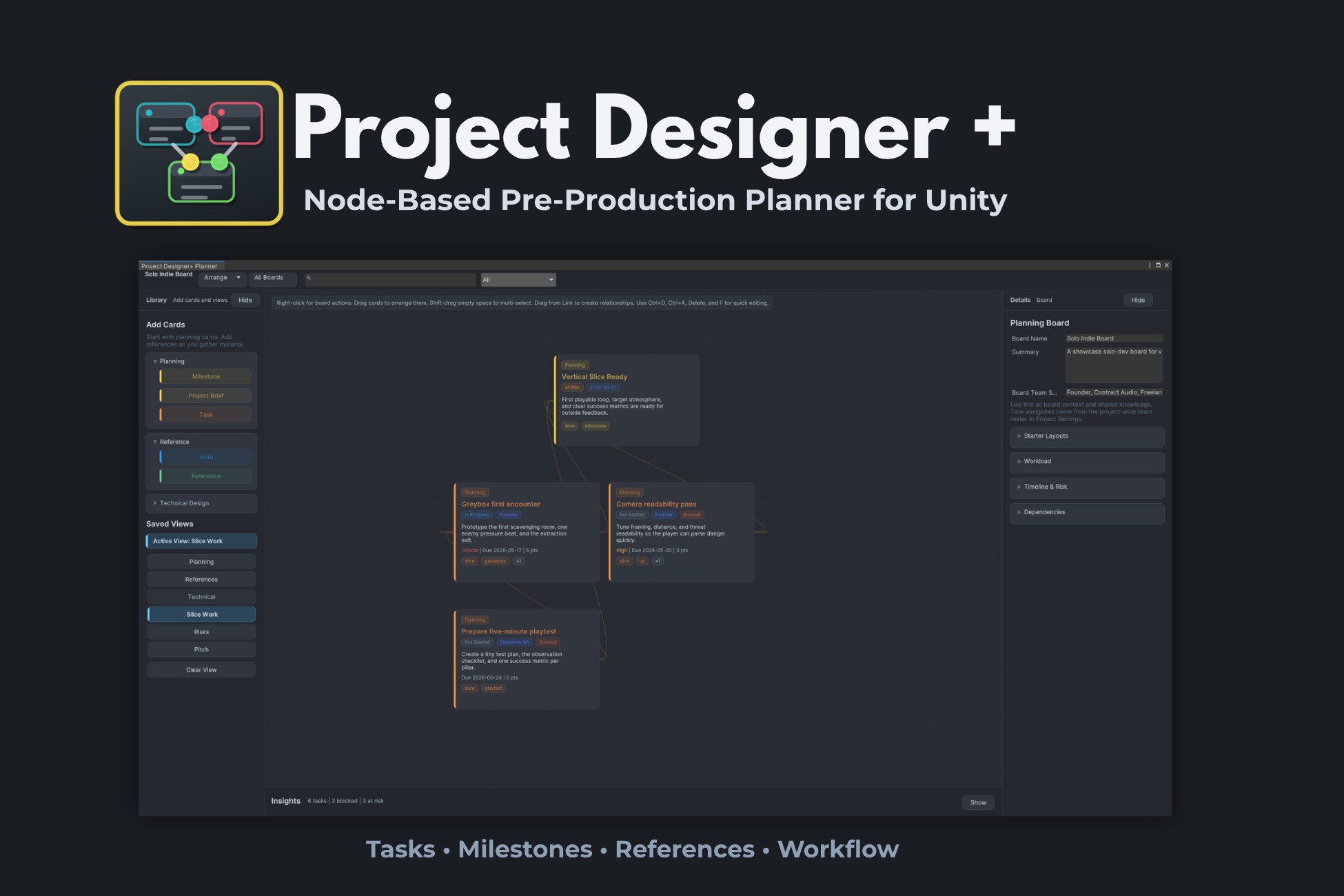This screenshot has width=1344, height=896.
Task: Click the board search field
Action: (390, 279)
